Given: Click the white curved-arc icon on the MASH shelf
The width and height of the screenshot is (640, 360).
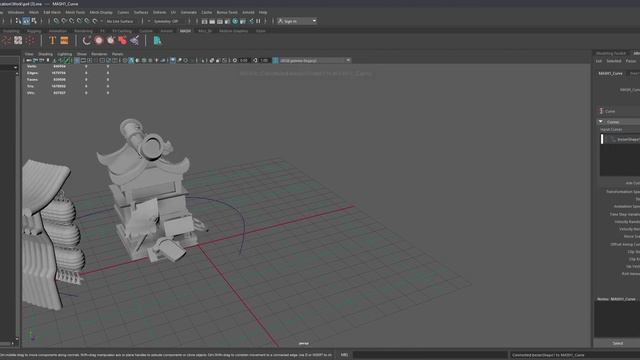Looking at the screenshot, I should click(x=87, y=40).
